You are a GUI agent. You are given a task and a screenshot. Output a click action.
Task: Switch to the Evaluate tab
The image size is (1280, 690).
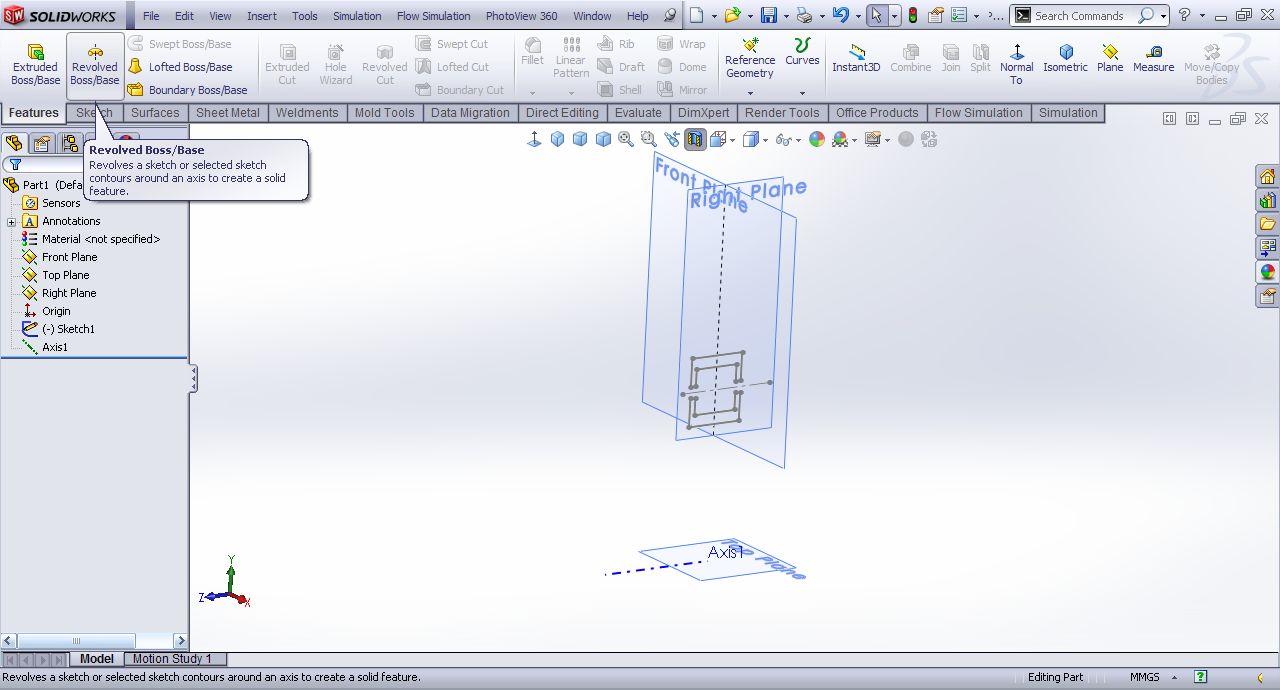tap(638, 113)
